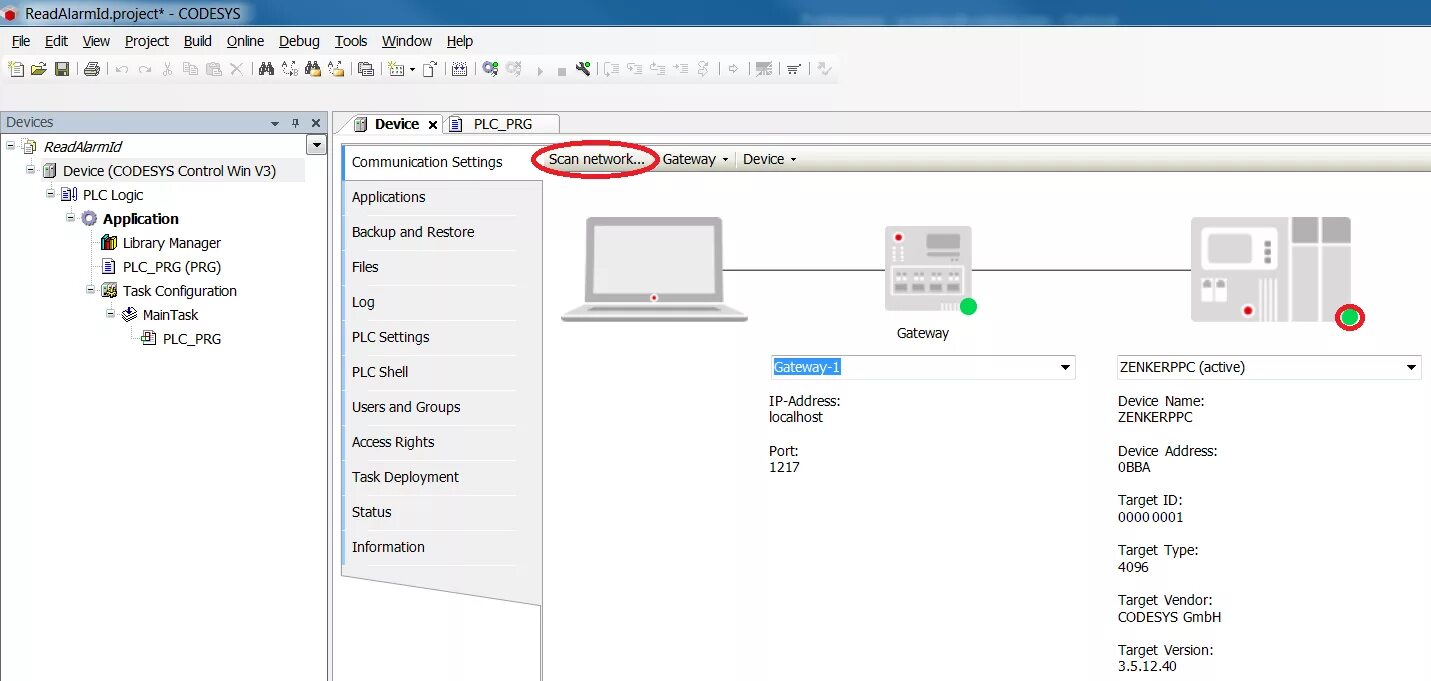Open the ZENKERPPC (active) device dropdown
The width and height of the screenshot is (1431, 681).
click(x=1411, y=368)
